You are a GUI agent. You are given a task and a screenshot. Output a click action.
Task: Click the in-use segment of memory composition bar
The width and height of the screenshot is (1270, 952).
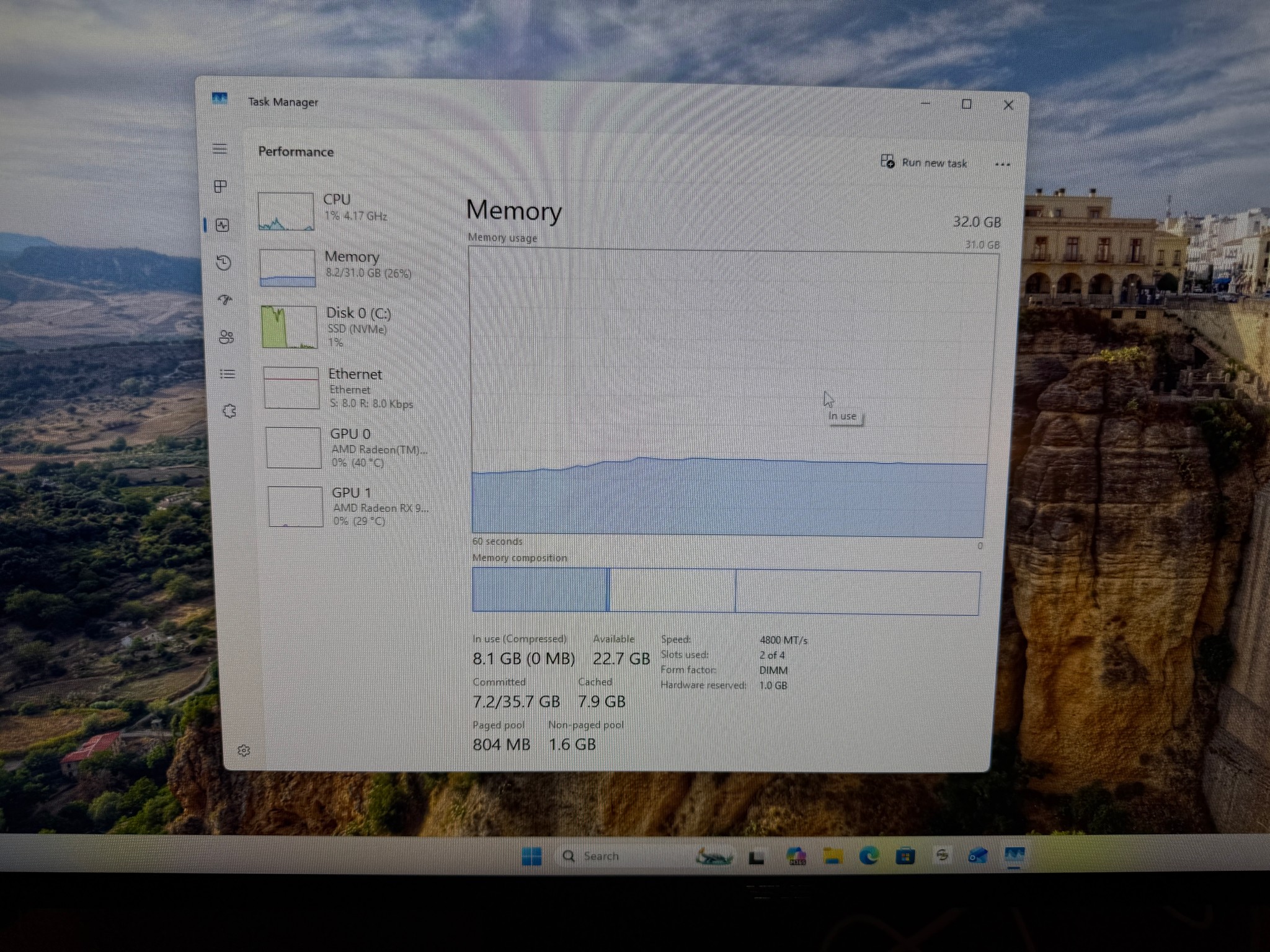[x=540, y=589]
